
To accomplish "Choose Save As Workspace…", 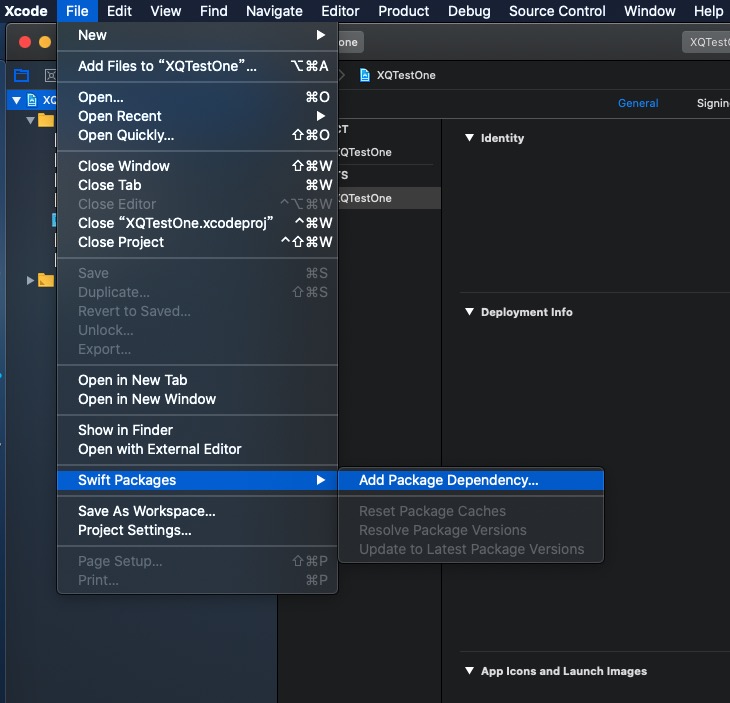I will (x=197, y=511).
